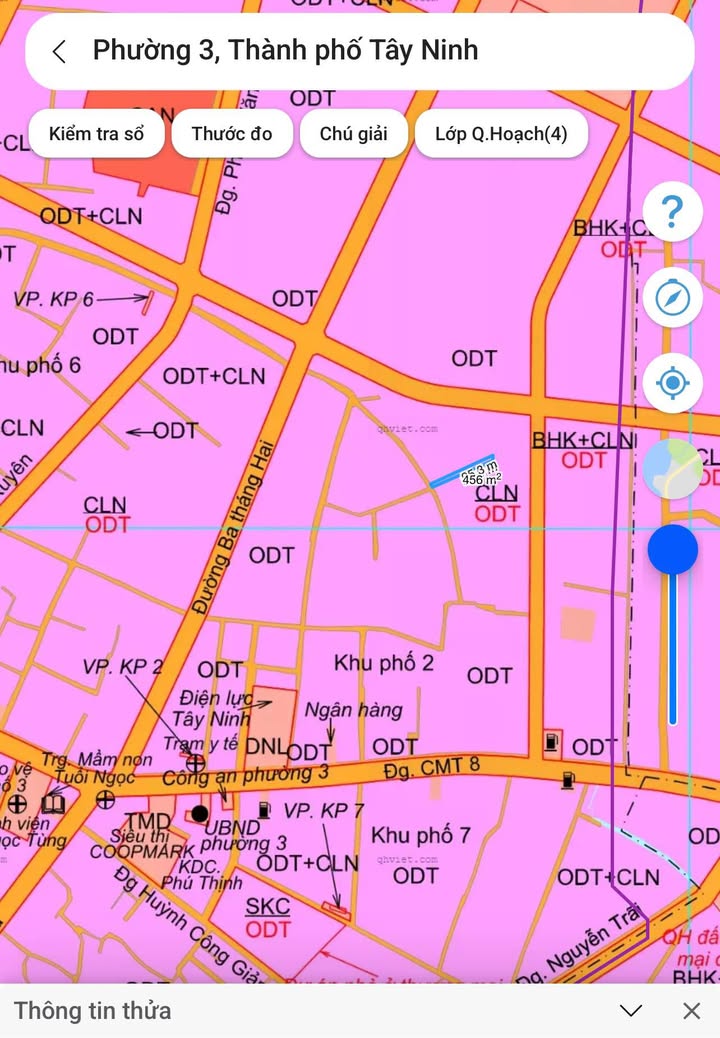Adjust the blue opacity slider handle
Viewport: 720px width, 1038px height.
pyautogui.click(x=672, y=549)
